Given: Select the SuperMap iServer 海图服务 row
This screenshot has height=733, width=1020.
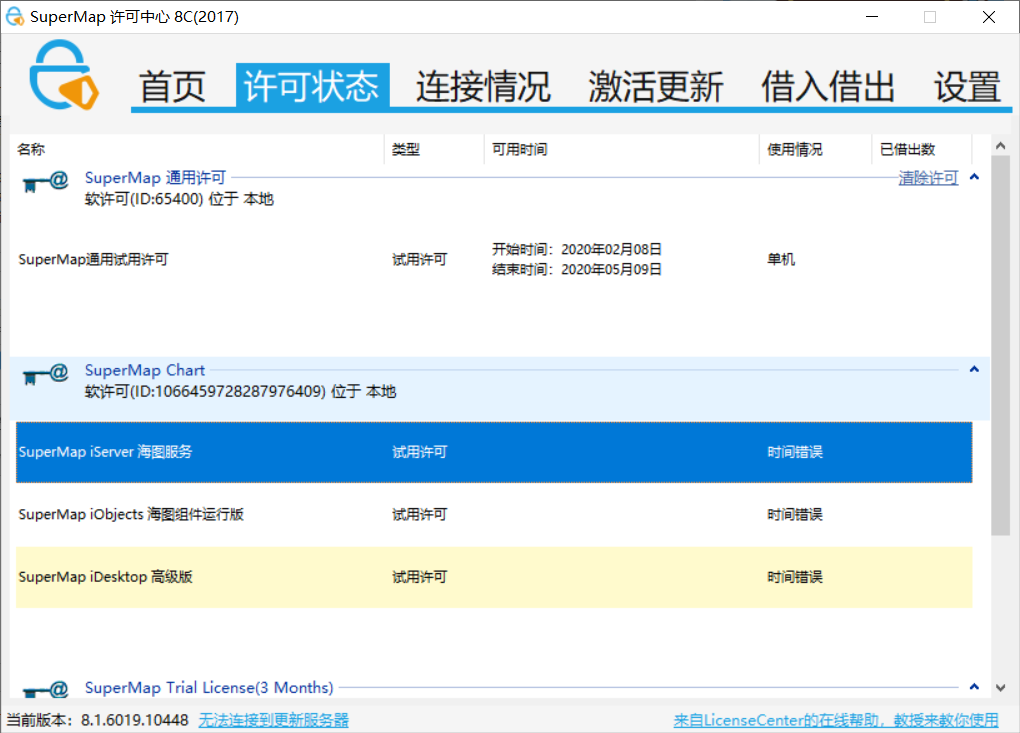Looking at the screenshot, I should coord(494,452).
